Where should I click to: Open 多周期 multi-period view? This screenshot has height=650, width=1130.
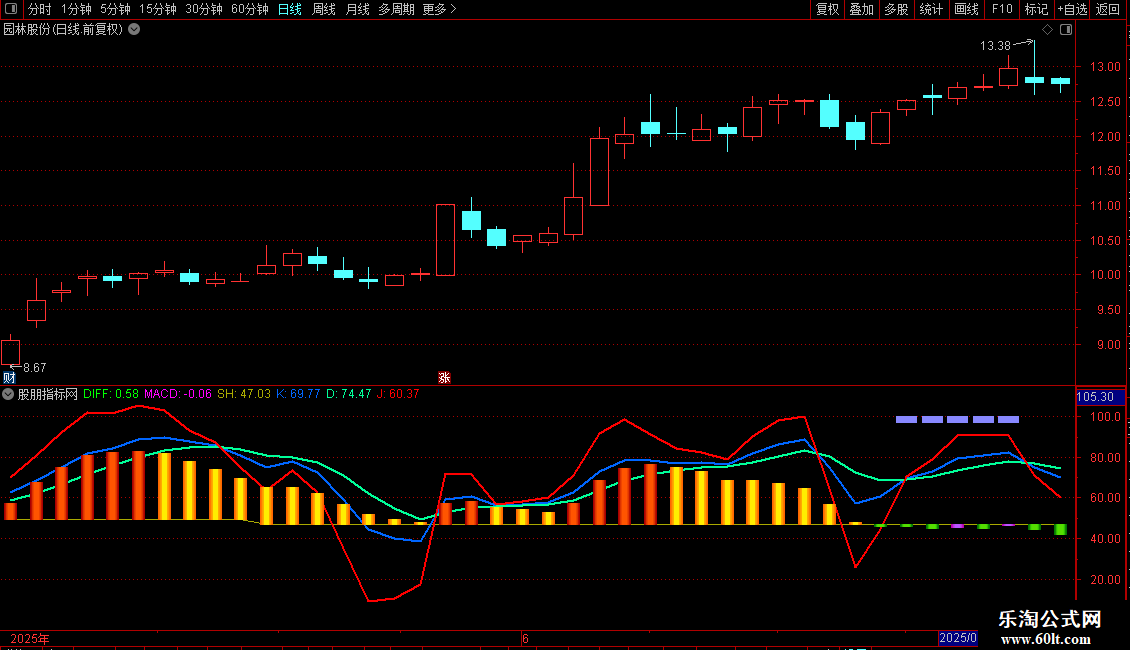point(396,9)
